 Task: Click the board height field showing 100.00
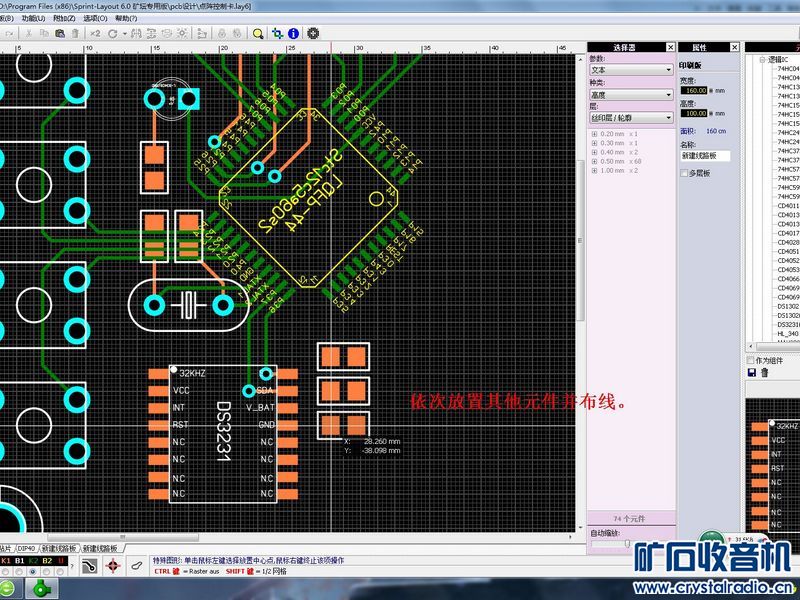point(694,113)
